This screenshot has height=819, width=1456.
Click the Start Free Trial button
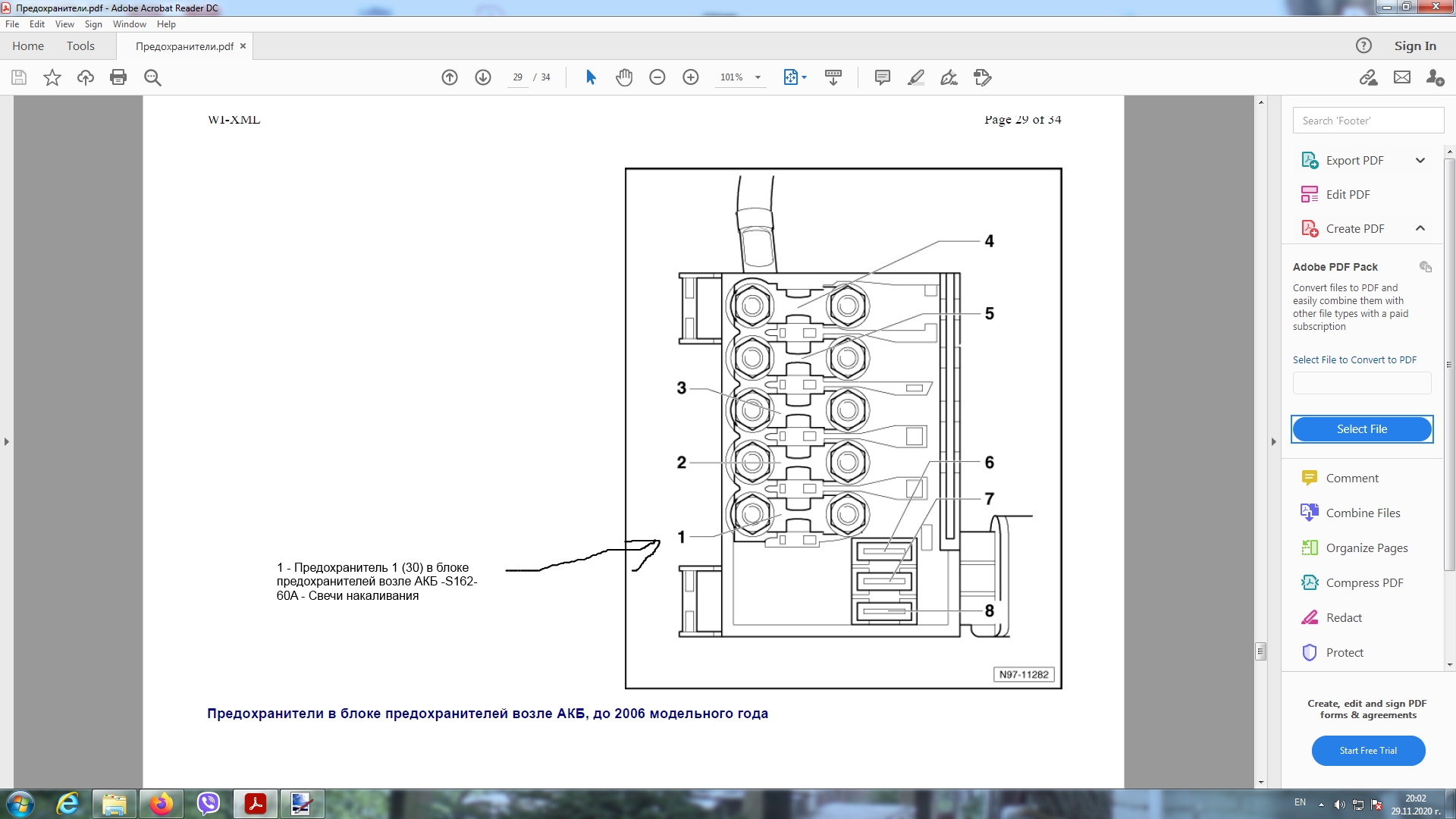(x=1367, y=750)
